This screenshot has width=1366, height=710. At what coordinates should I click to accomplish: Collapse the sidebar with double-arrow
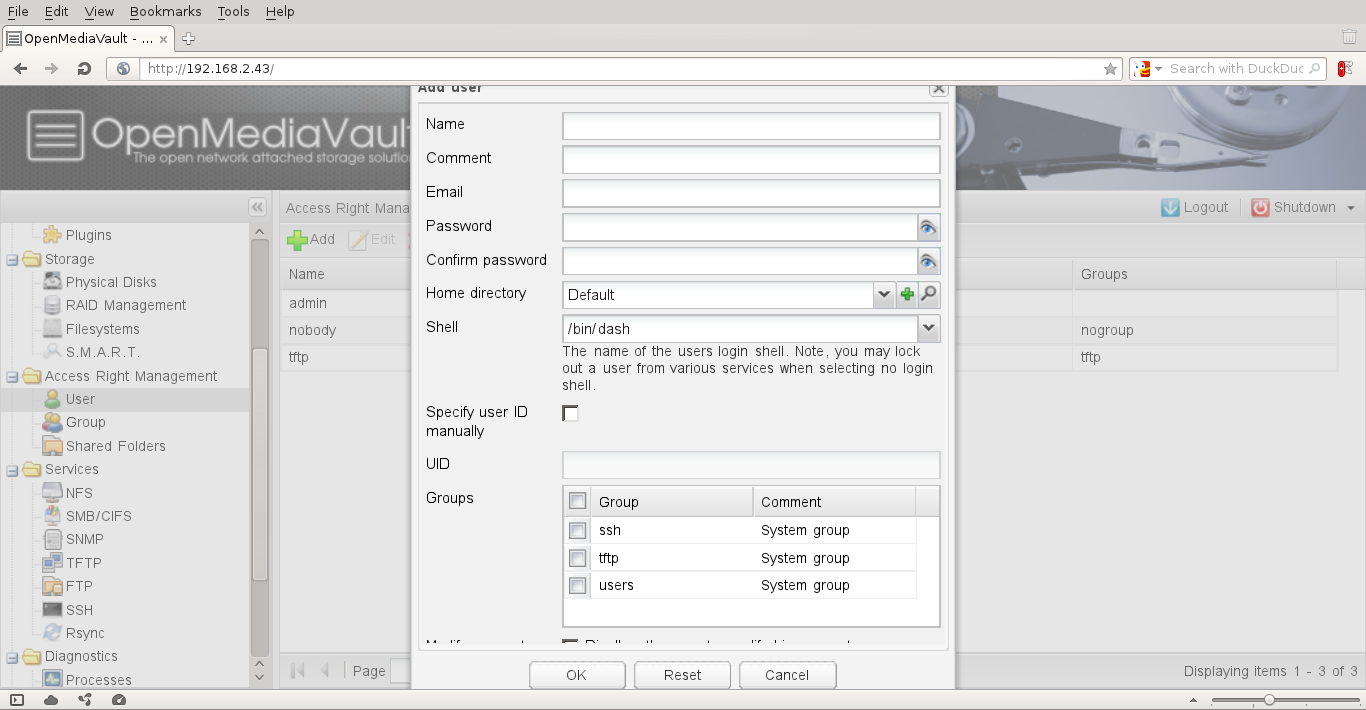(257, 207)
